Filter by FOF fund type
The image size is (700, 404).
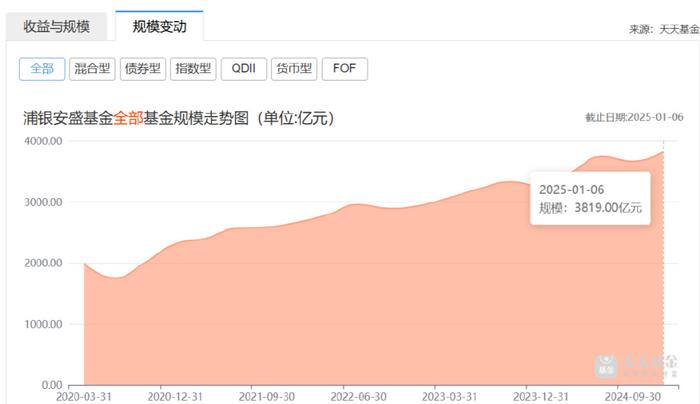[x=345, y=69]
